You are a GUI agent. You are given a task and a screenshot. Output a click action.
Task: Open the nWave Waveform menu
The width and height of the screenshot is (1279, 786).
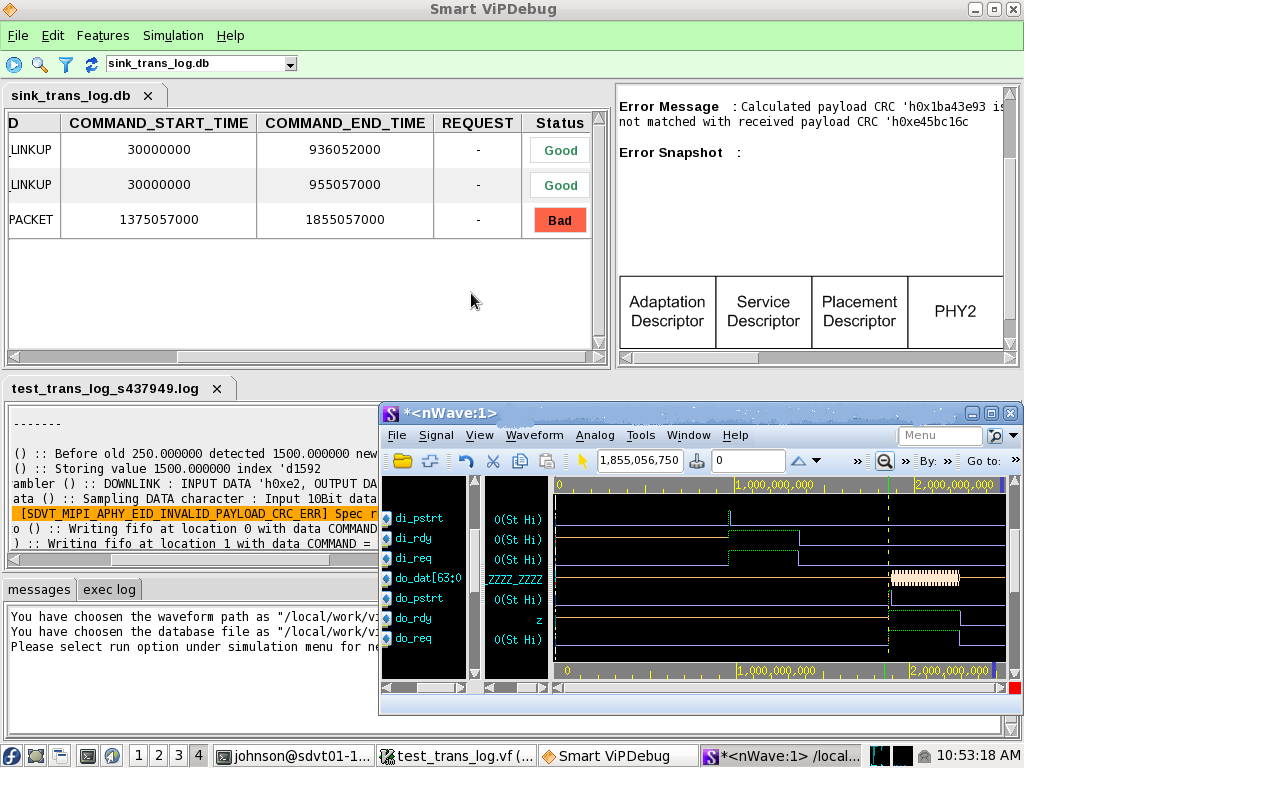click(x=535, y=435)
